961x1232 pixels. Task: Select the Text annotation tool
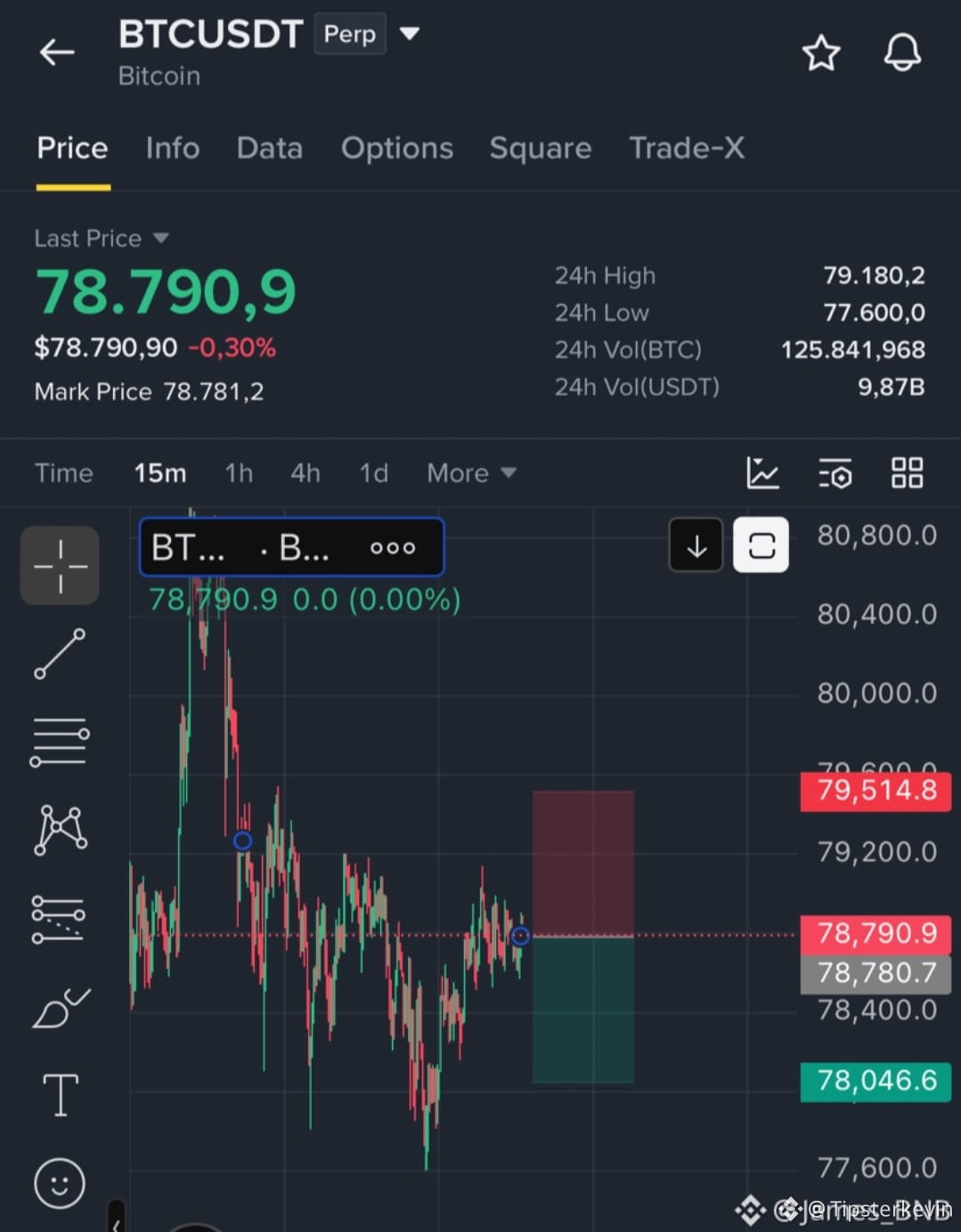click(61, 1095)
